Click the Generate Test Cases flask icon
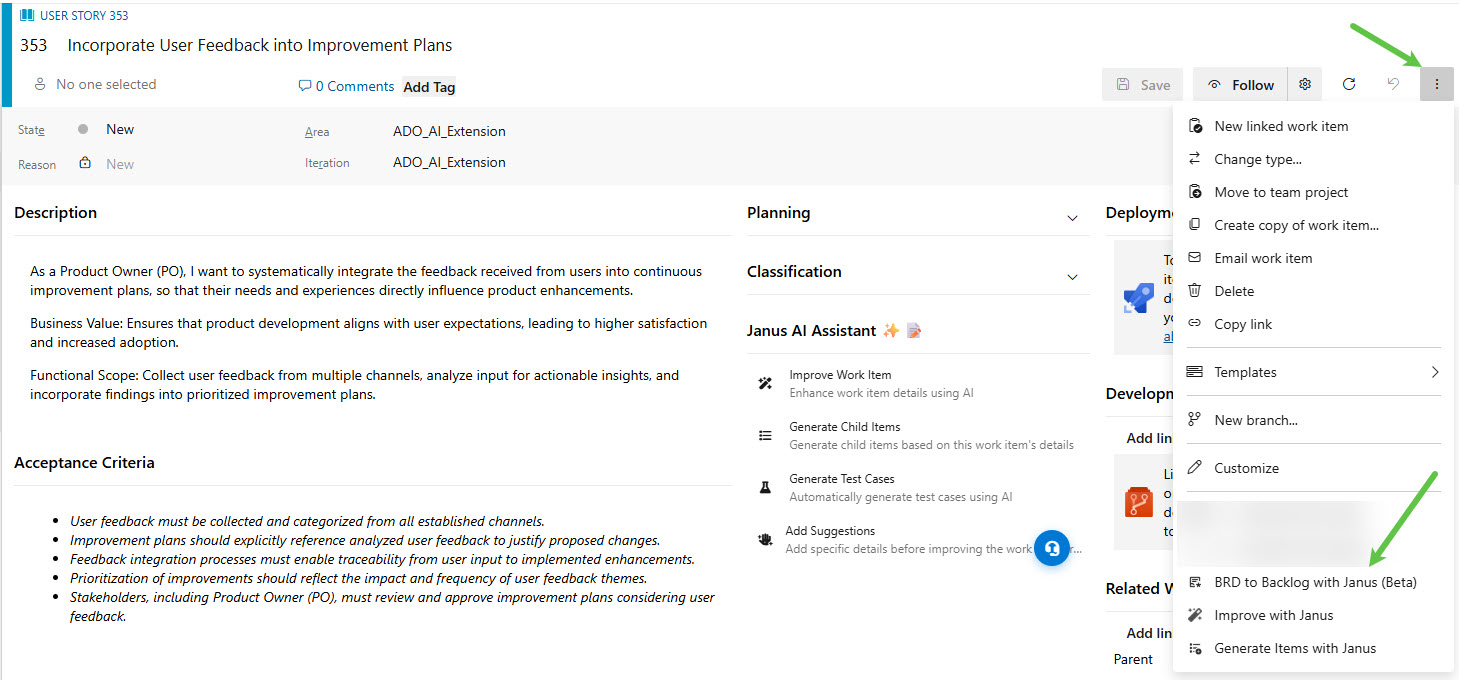The height and width of the screenshot is (680, 1459). 766,488
